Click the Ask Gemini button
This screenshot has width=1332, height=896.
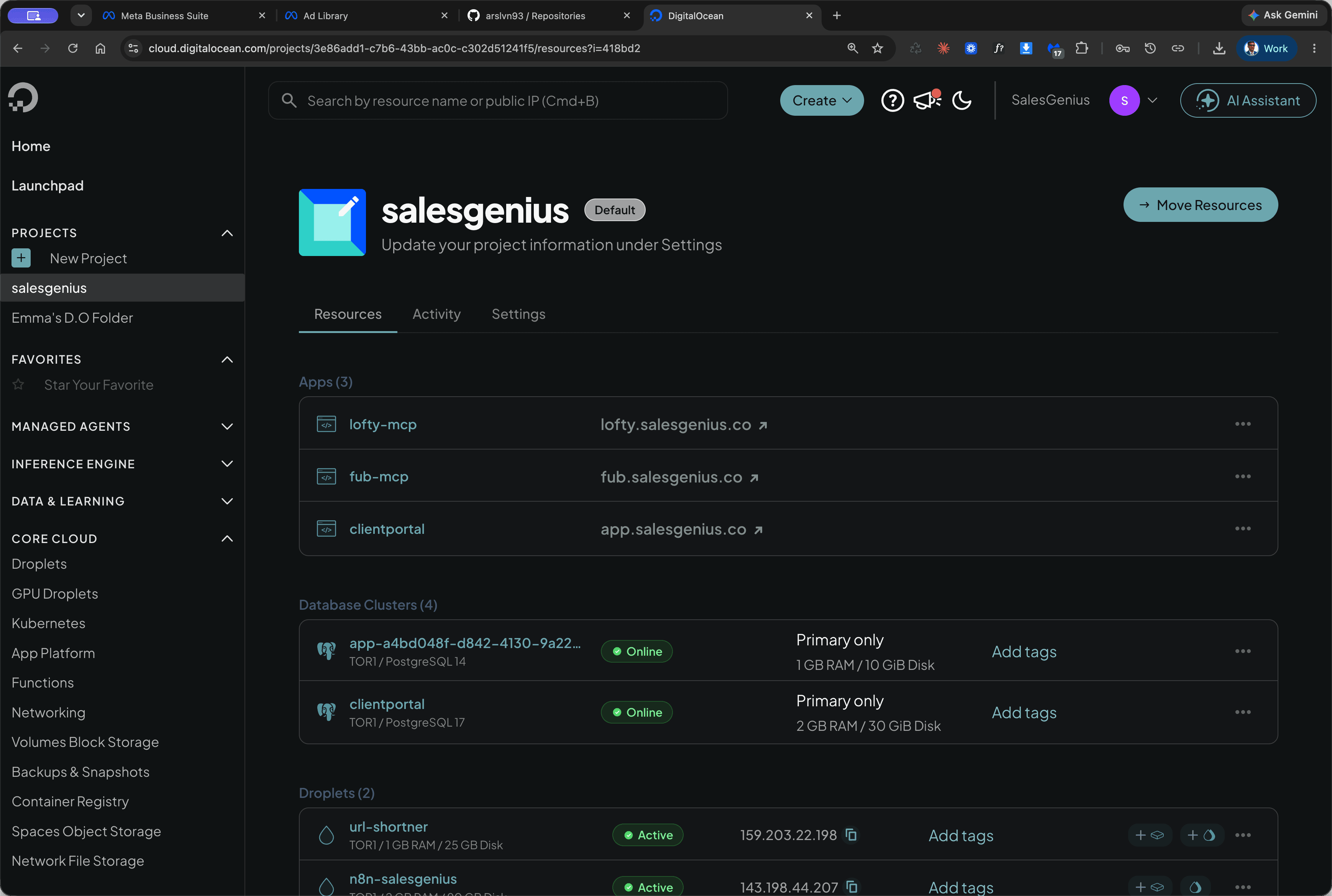(1283, 15)
